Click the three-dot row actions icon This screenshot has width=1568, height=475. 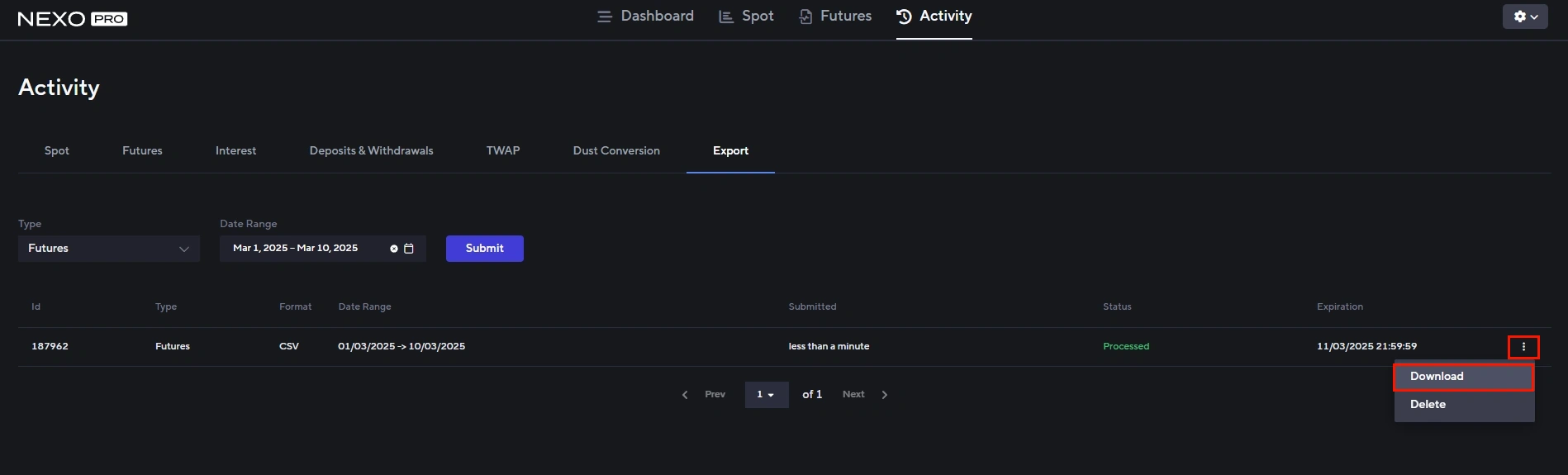click(1523, 347)
